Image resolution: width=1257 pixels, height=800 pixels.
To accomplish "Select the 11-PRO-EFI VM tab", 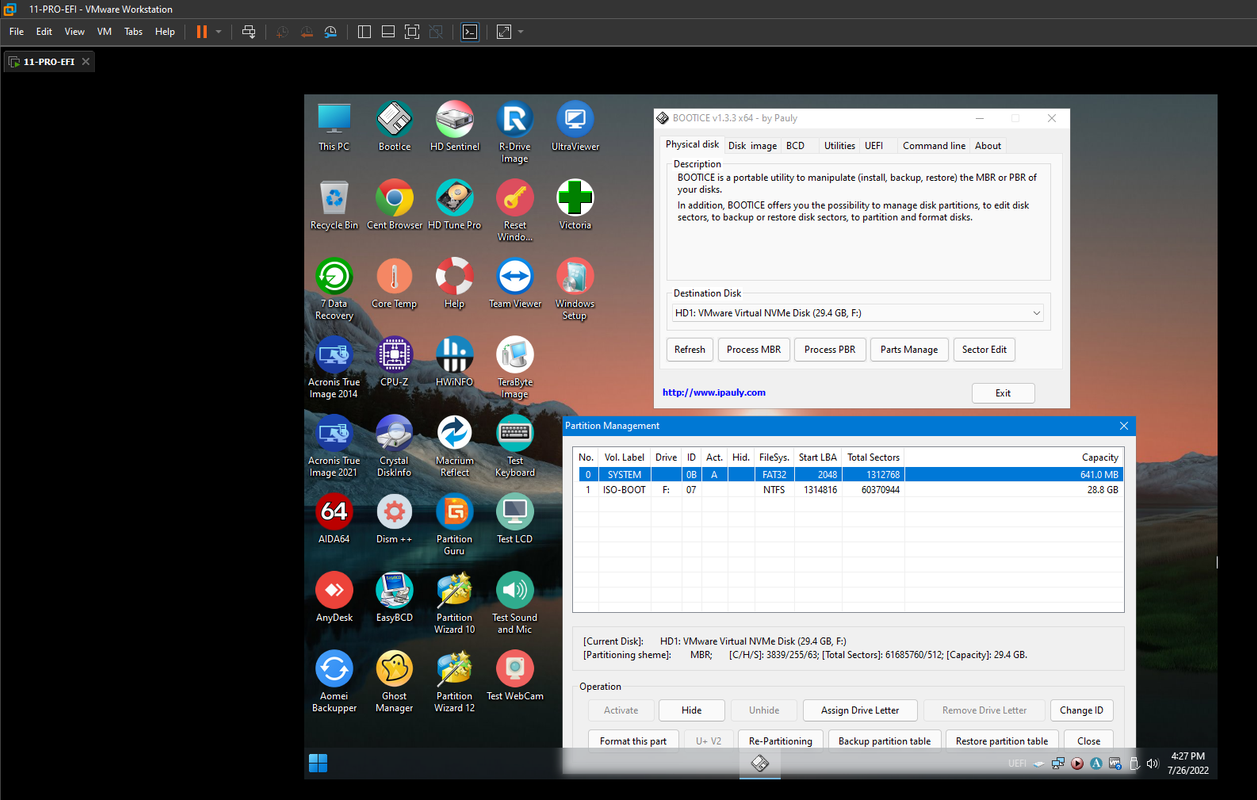I will (x=49, y=62).
